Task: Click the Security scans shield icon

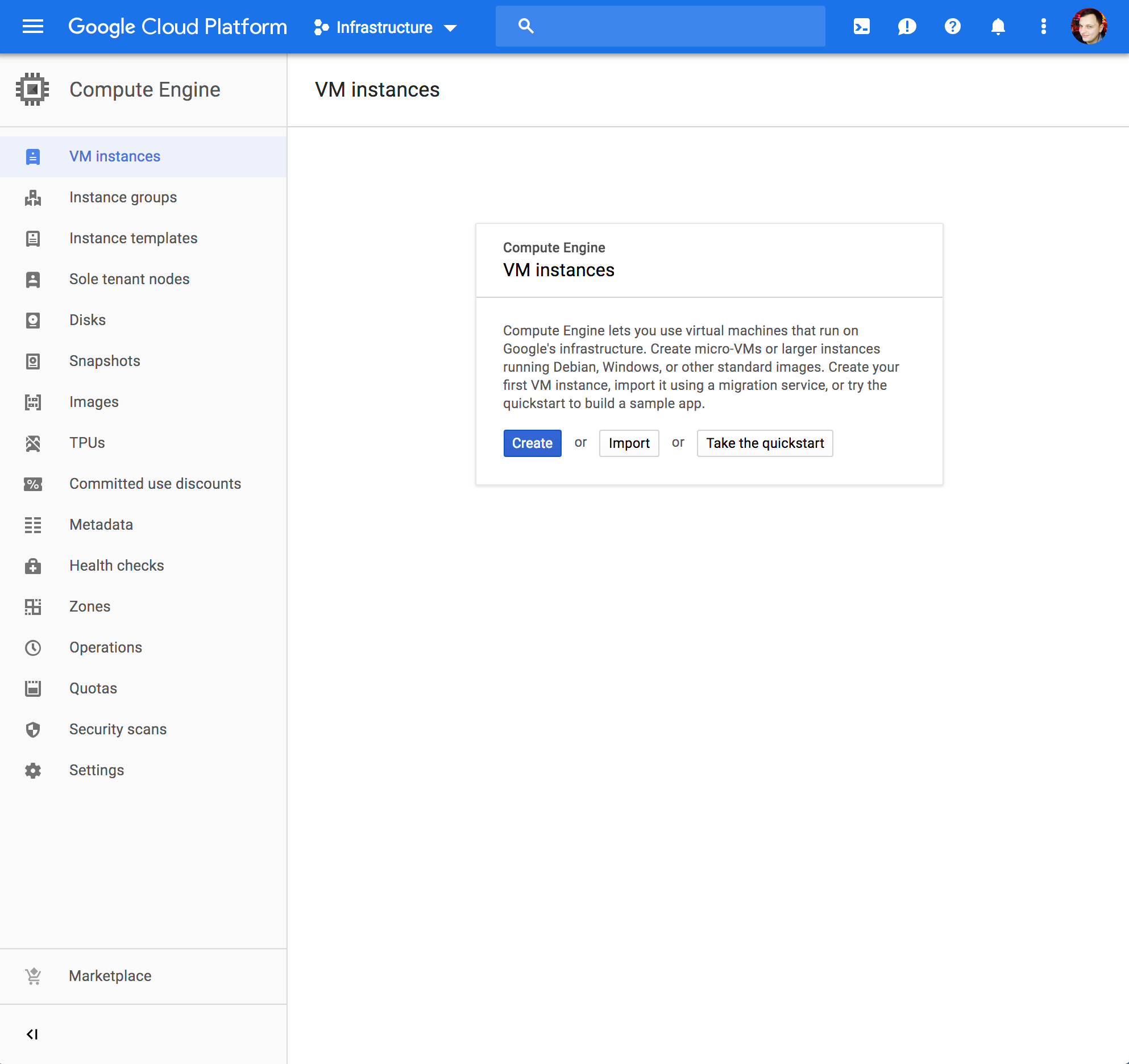Action: point(33,729)
